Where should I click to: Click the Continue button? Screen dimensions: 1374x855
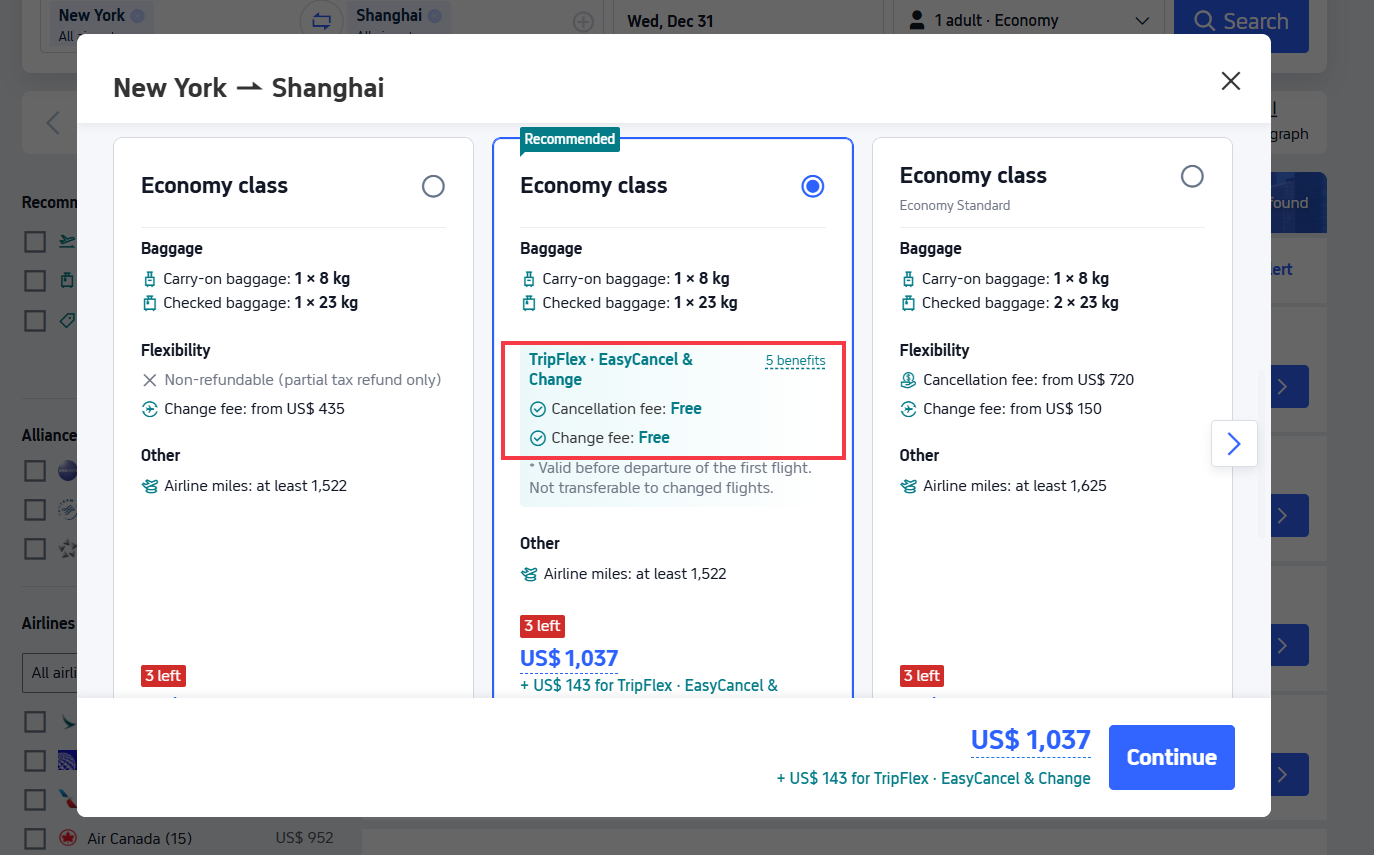[1171, 757]
